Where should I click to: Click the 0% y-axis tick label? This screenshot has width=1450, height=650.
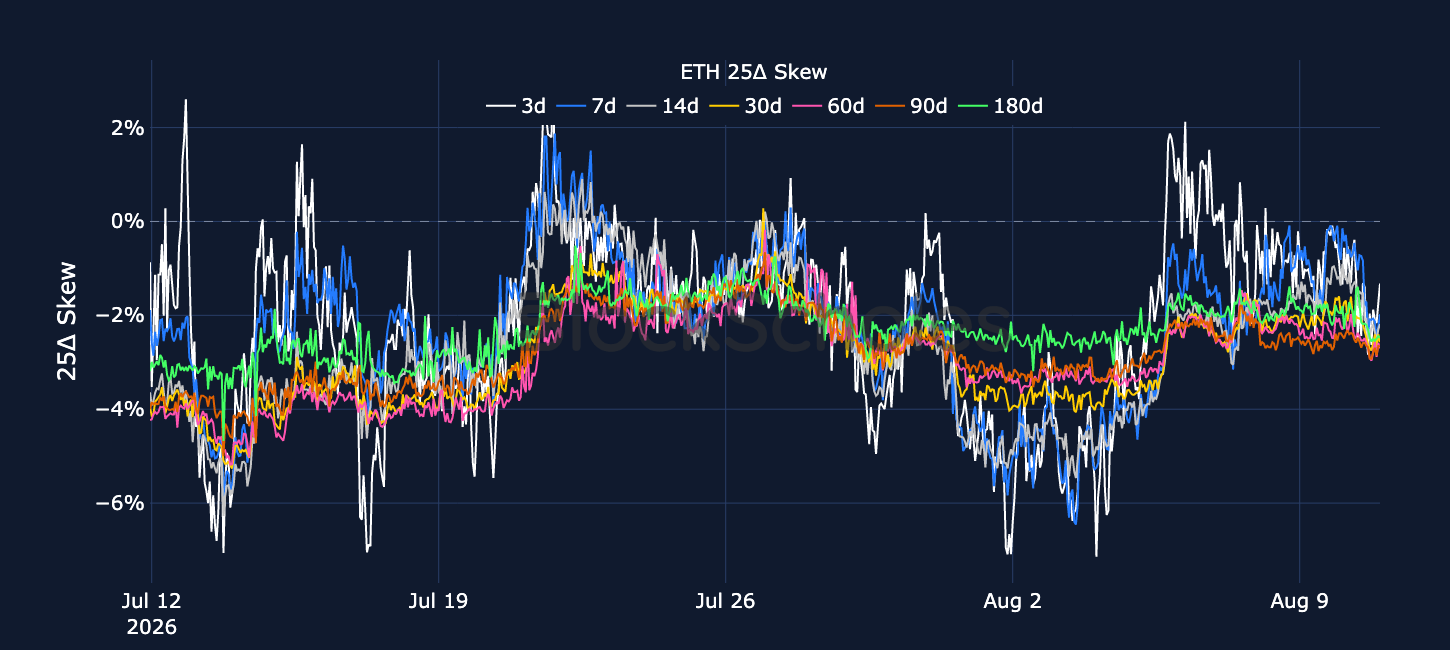[x=128, y=221]
